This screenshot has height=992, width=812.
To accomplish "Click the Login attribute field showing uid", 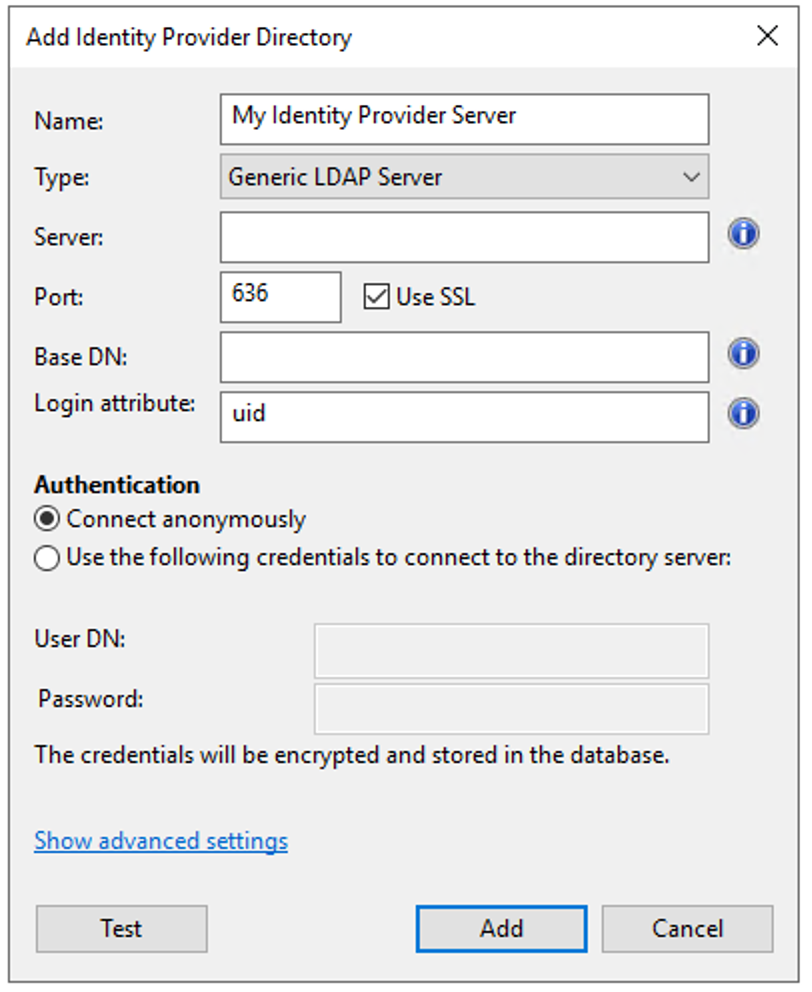I will [465, 416].
